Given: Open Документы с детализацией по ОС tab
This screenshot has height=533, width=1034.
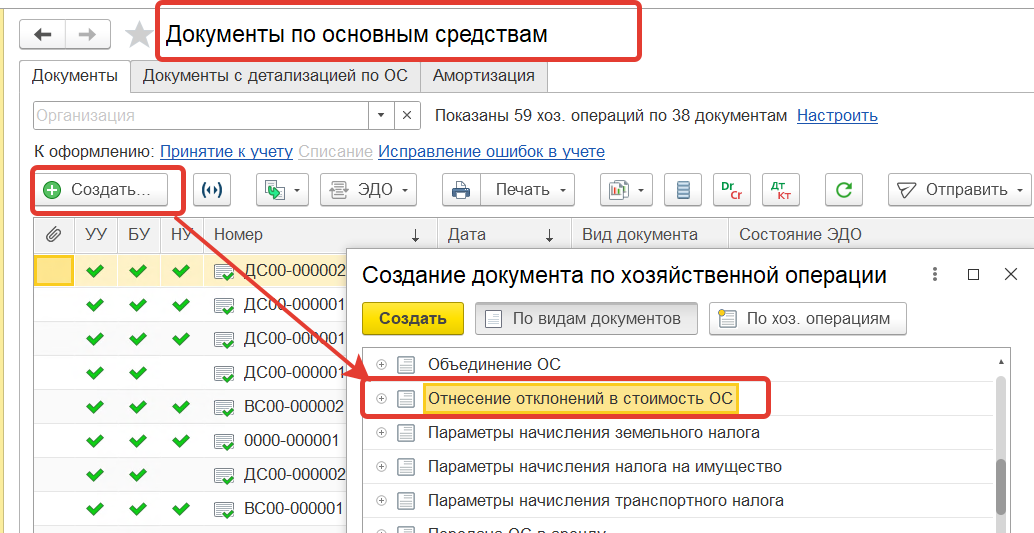Looking at the screenshot, I should [275, 76].
